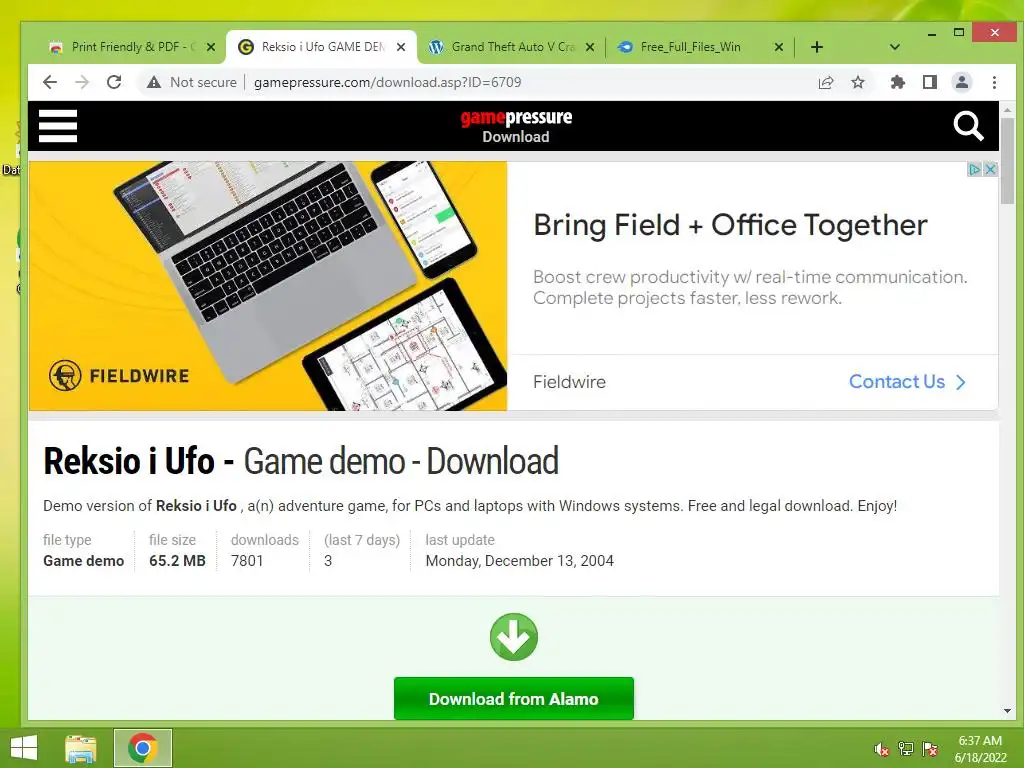Viewport: 1024px width, 768px height.
Task: Switch to the Print Friendly & PDF tab
Action: coord(124,47)
